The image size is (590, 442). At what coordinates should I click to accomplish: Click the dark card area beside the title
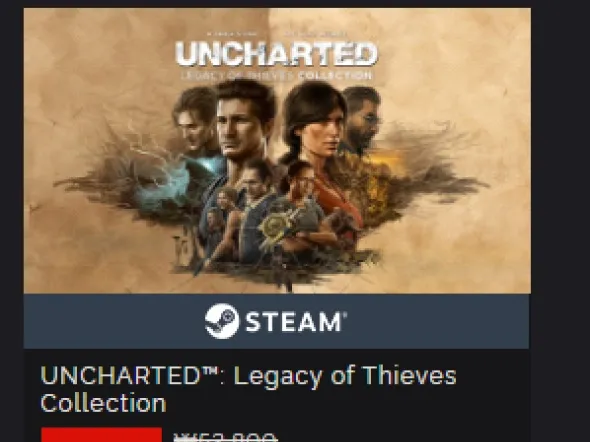tap(493, 389)
